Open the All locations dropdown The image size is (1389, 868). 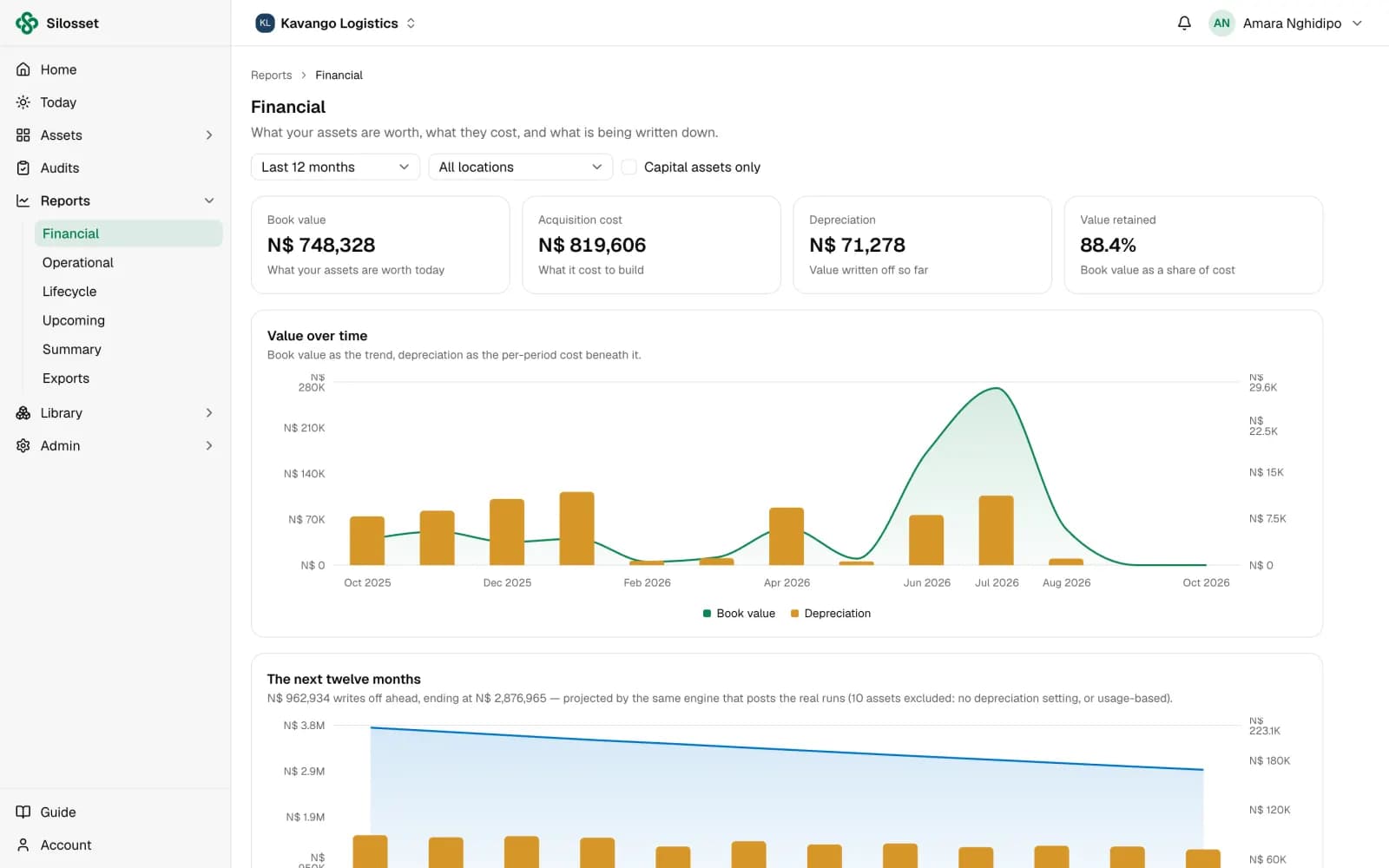pos(521,168)
